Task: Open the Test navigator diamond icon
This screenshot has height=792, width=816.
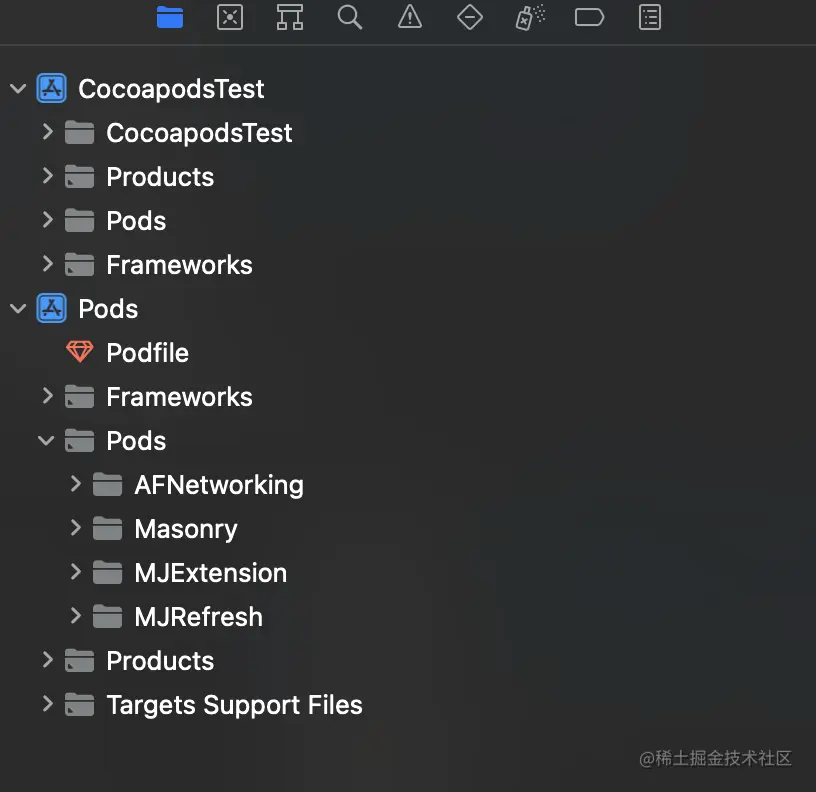Action: (x=470, y=17)
